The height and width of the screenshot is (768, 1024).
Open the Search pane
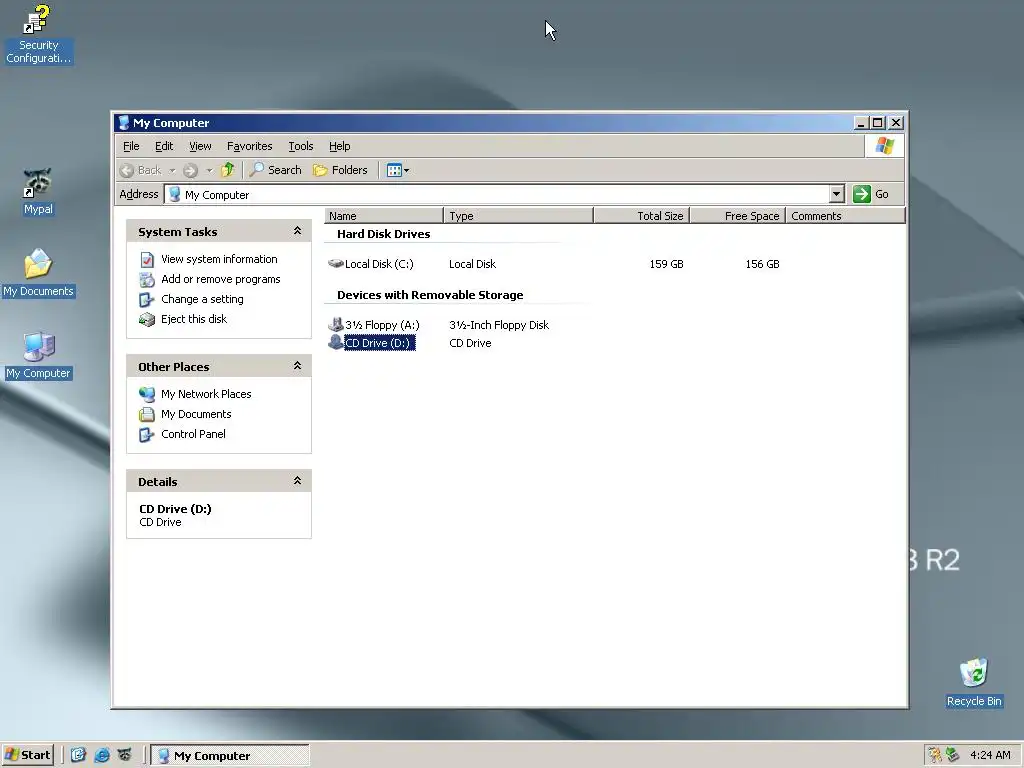(276, 170)
